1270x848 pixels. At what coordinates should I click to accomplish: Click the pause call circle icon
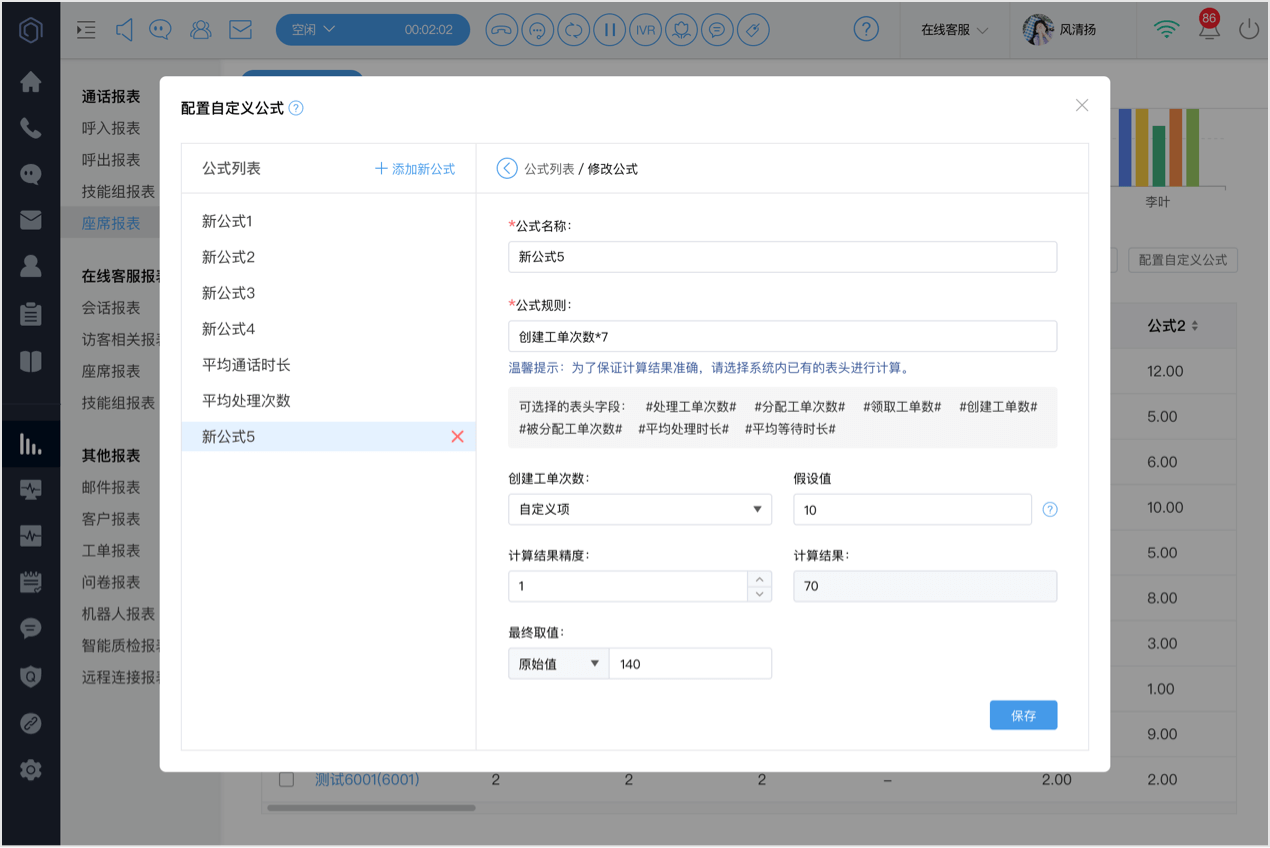(x=608, y=30)
